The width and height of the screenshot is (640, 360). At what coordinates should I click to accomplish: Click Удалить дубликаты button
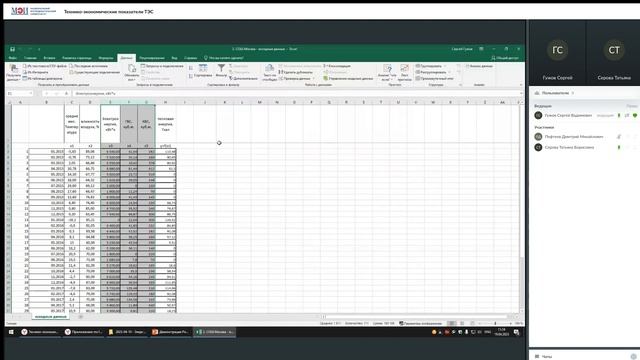pyautogui.click(x=296, y=72)
